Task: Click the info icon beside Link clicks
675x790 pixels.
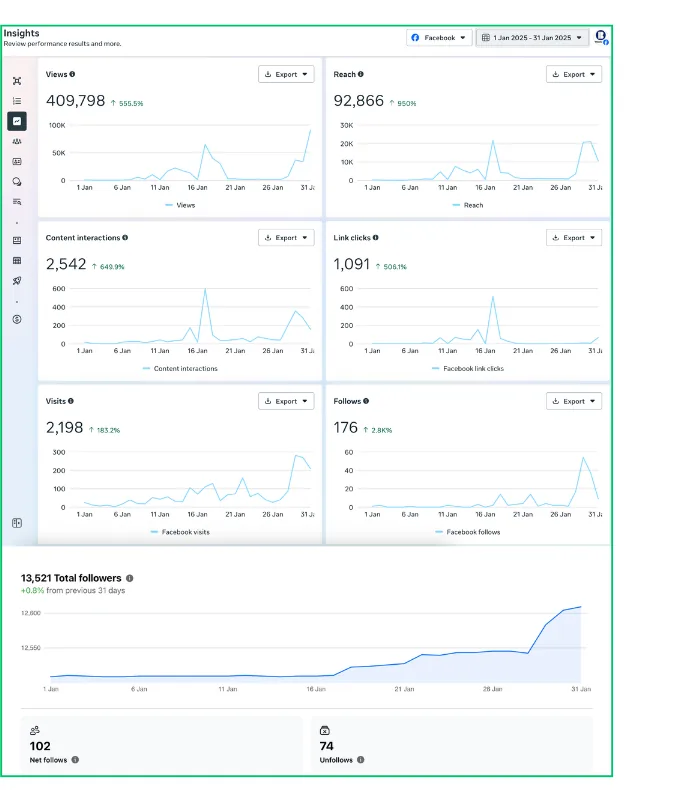Action: (376, 237)
